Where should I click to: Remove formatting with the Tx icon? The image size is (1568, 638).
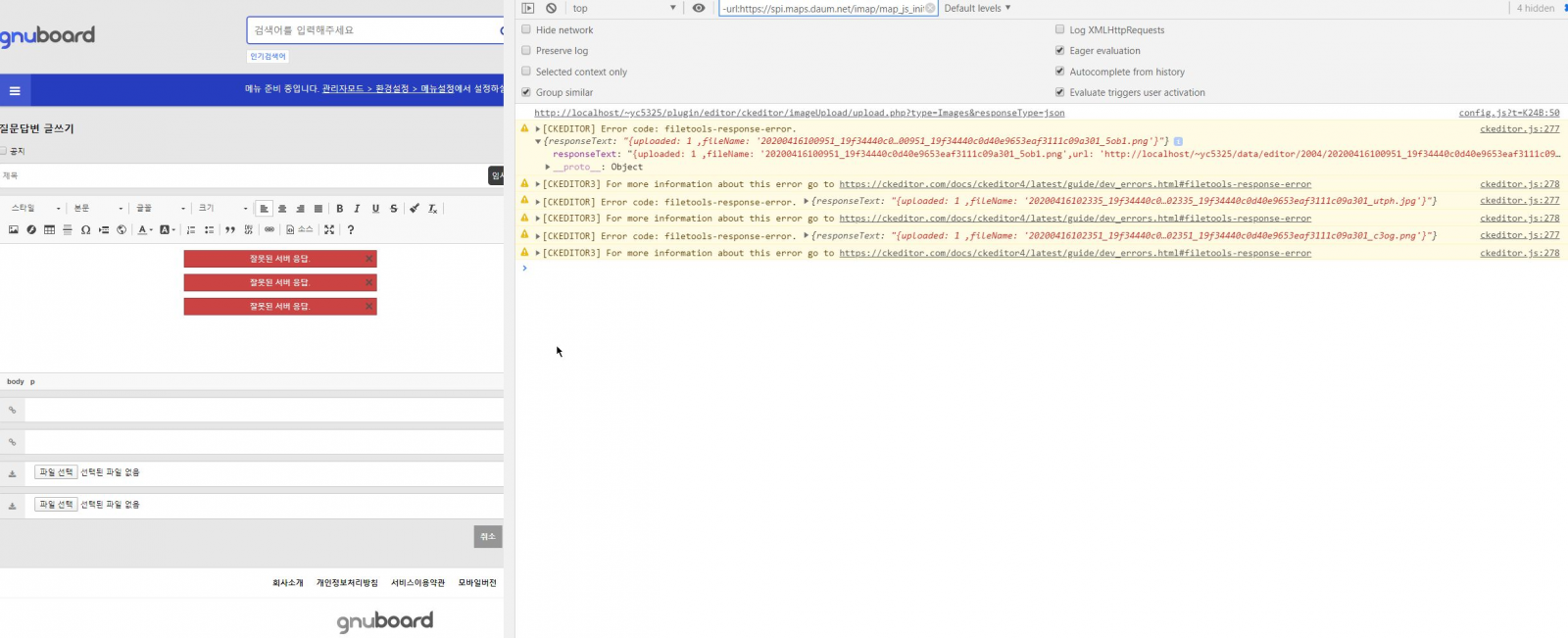tap(432, 209)
